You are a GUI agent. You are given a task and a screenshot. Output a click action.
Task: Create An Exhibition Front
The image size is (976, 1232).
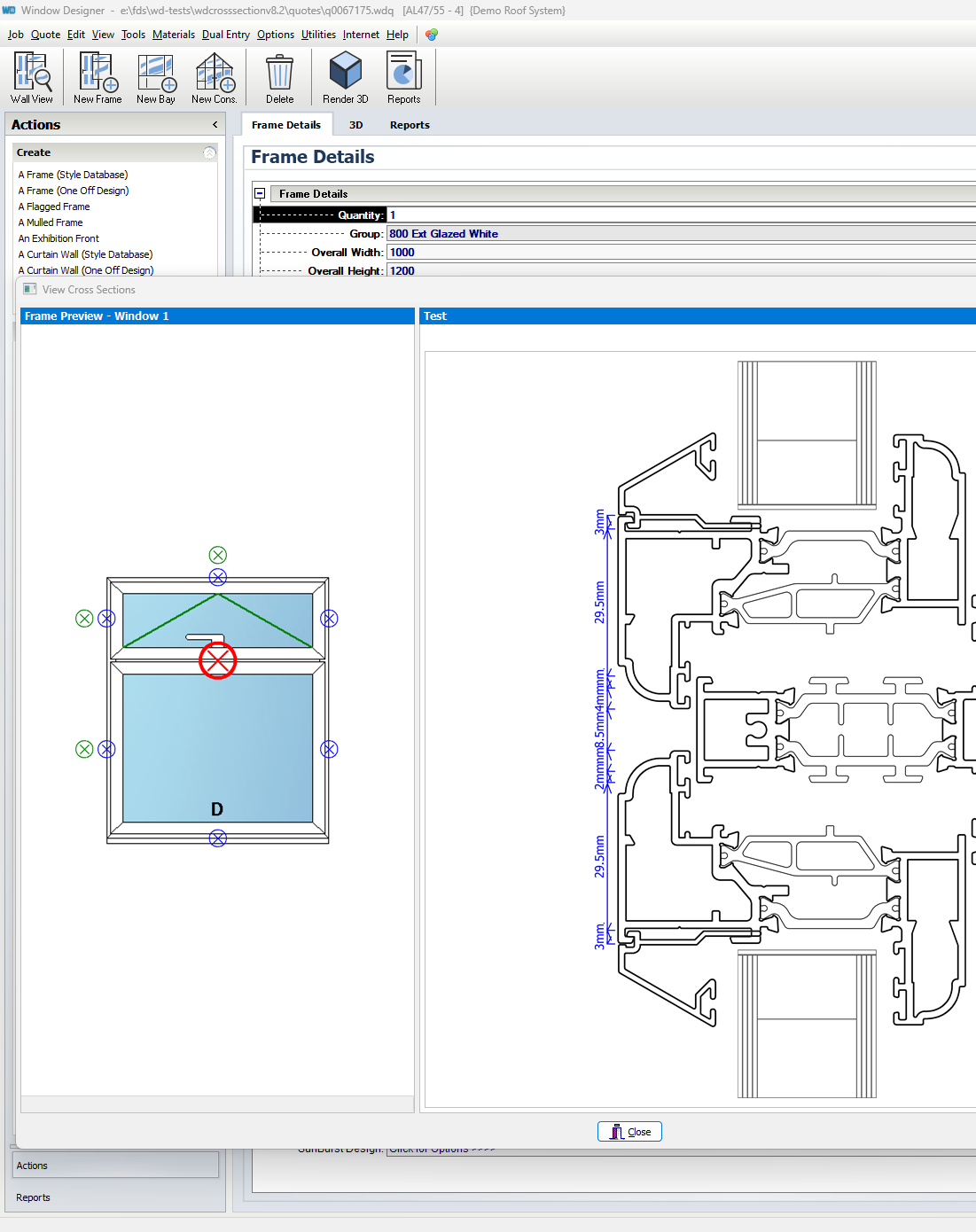(x=59, y=238)
